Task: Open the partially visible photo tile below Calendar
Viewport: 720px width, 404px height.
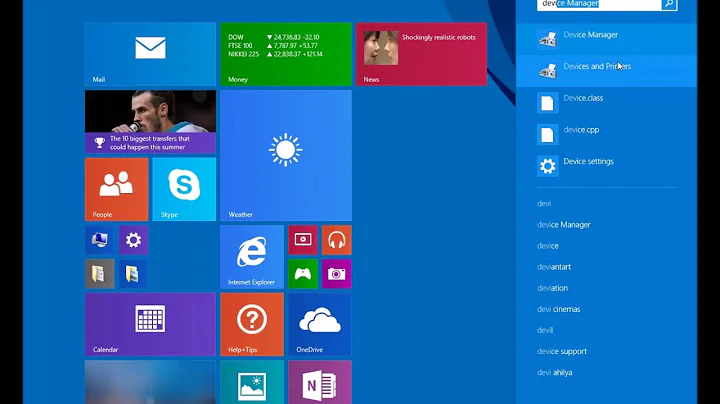Action: tap(150, 382)
